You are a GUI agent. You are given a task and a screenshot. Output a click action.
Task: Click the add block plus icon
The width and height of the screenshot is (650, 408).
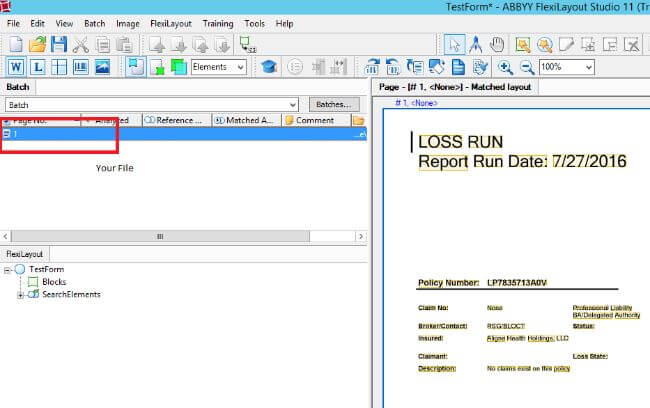pyautogui.click(x=588, y=44)
